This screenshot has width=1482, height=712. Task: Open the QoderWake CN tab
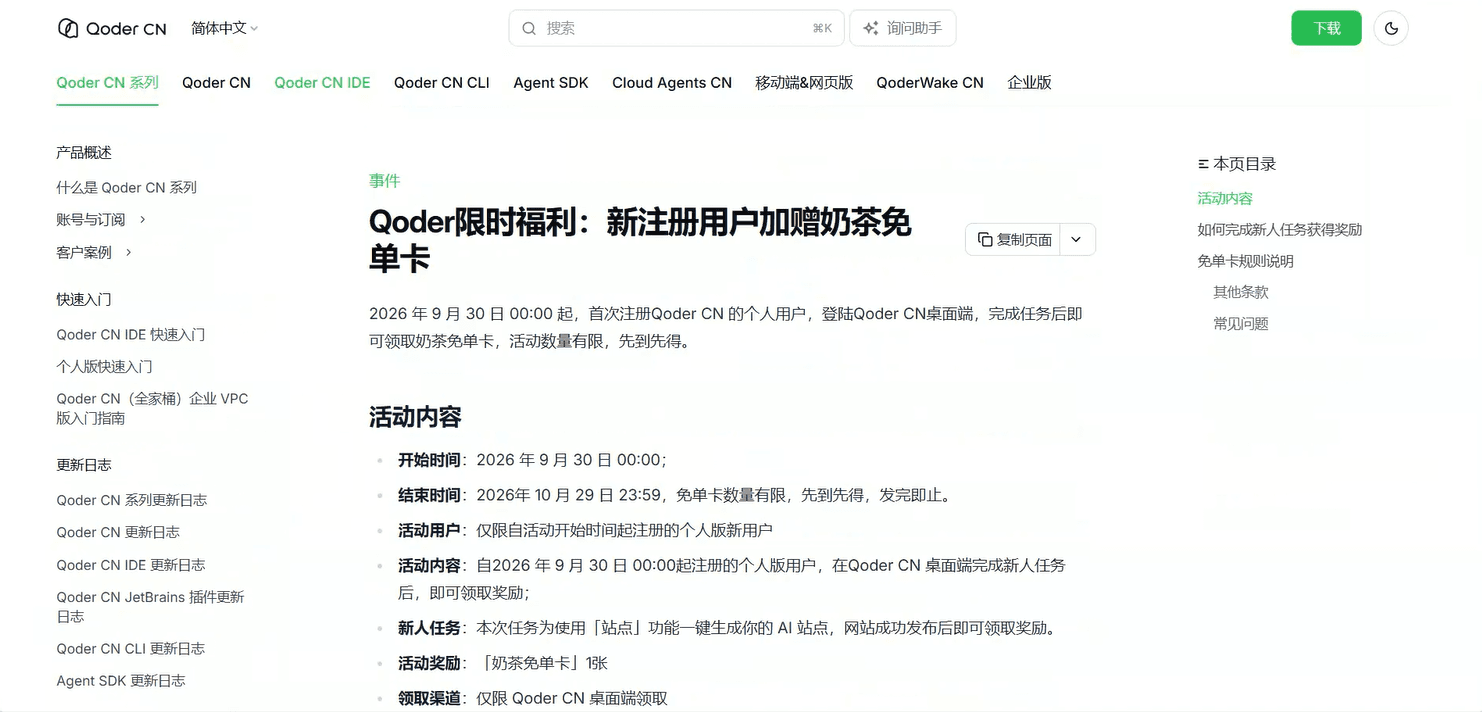click(x=930, y=83)
